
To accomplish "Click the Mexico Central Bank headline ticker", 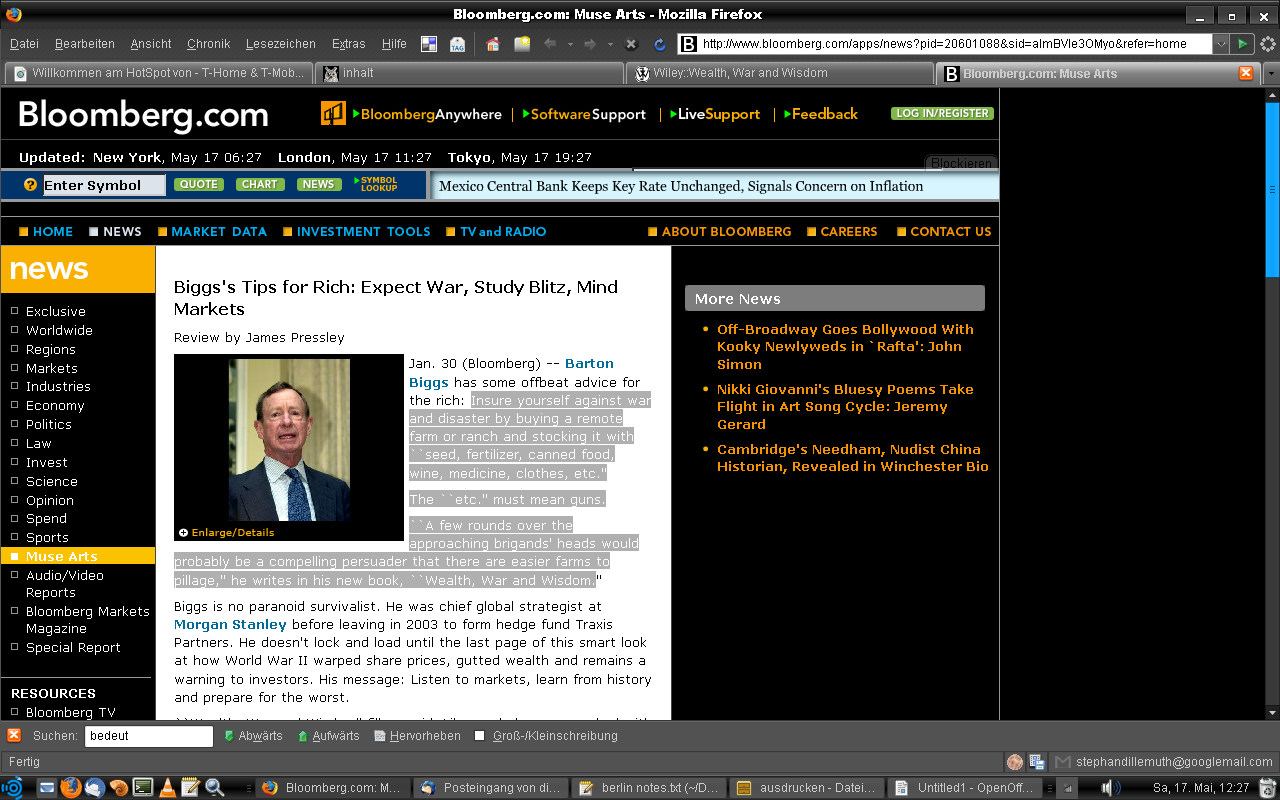I will click(x=681, y=186).
